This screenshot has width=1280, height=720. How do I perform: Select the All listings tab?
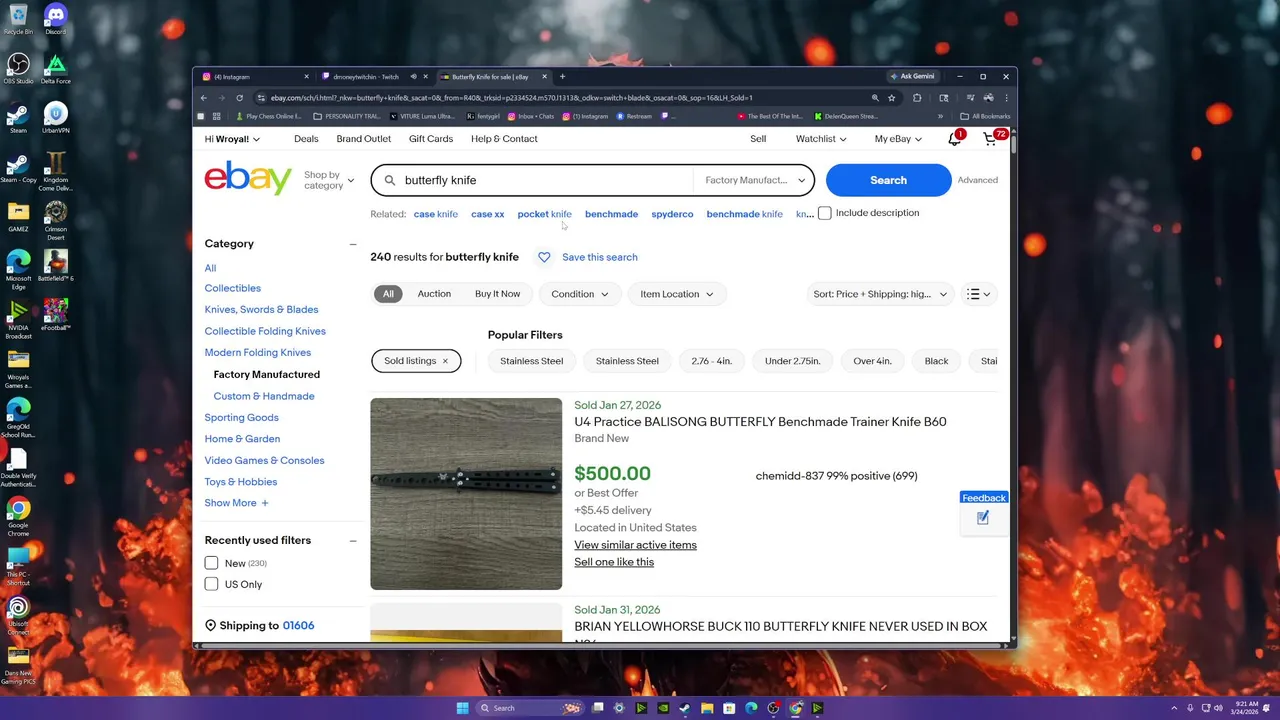click(x=388, y=294)
